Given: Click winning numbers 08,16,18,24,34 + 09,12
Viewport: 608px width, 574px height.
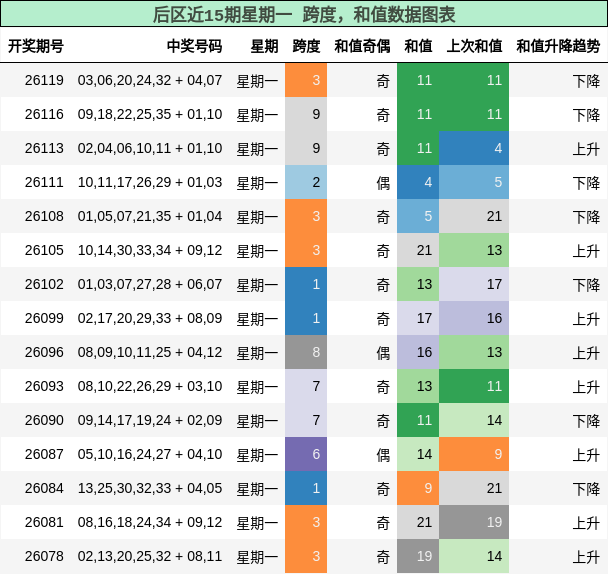Looking at the screenshot, I should [150, 522].
